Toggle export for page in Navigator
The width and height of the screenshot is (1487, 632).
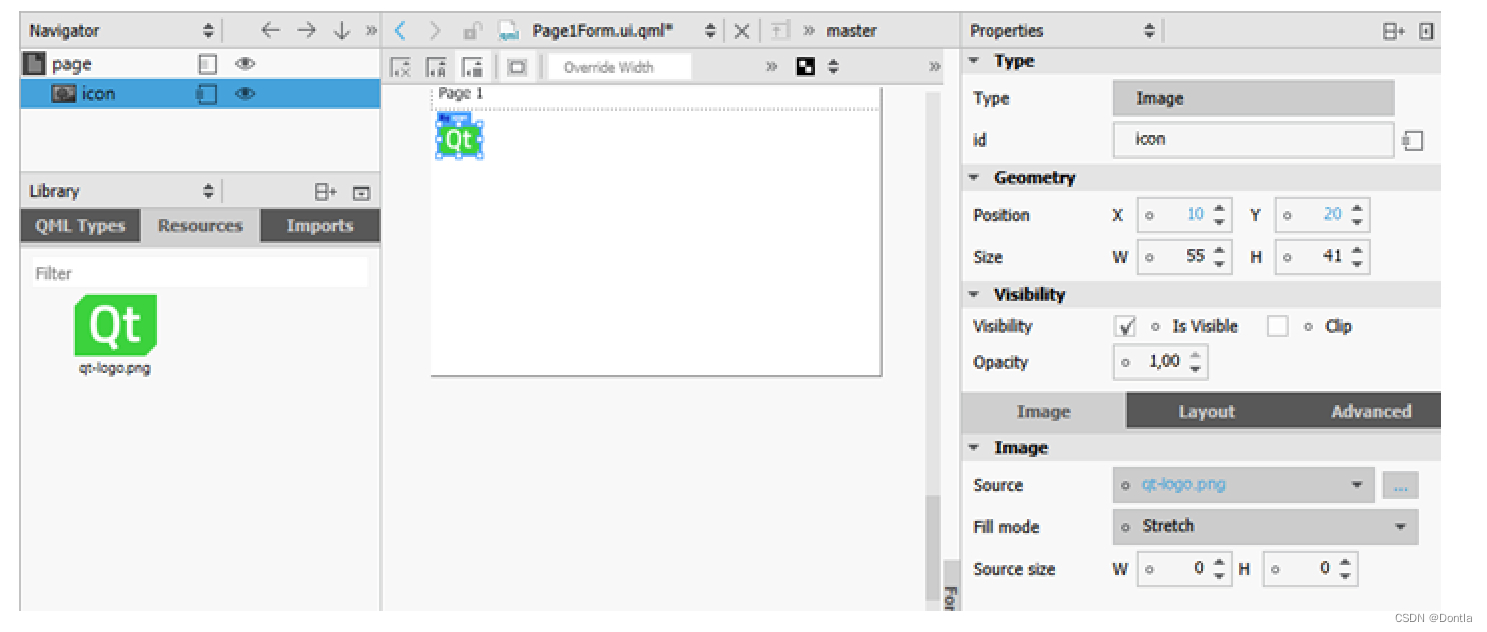[x=207, y=64]
